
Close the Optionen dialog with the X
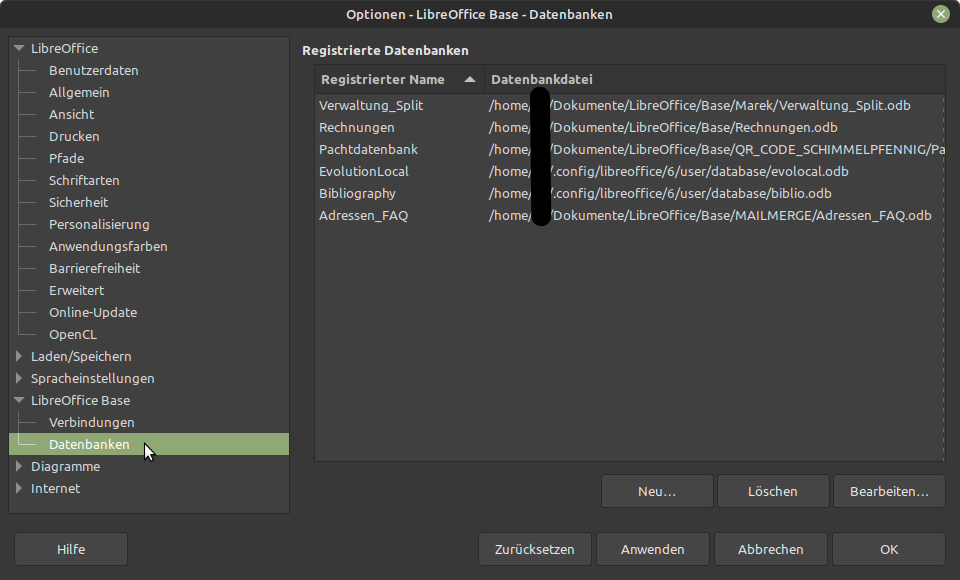[x=940, y=14]
